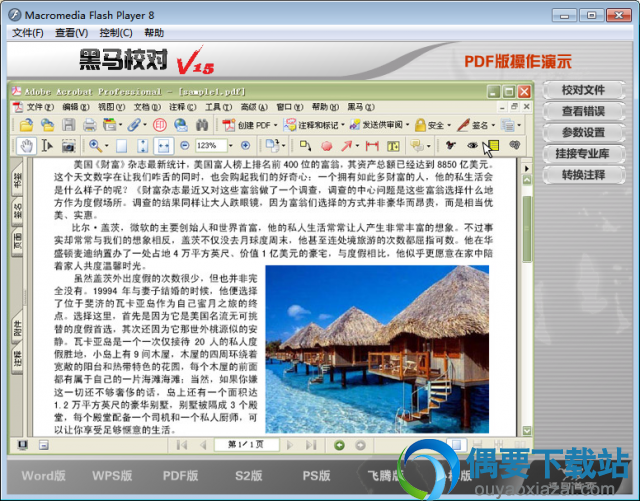This screenshot has height=501, width=640.
Task: Open the 附件 side panel tab
Action: point(17,329)
